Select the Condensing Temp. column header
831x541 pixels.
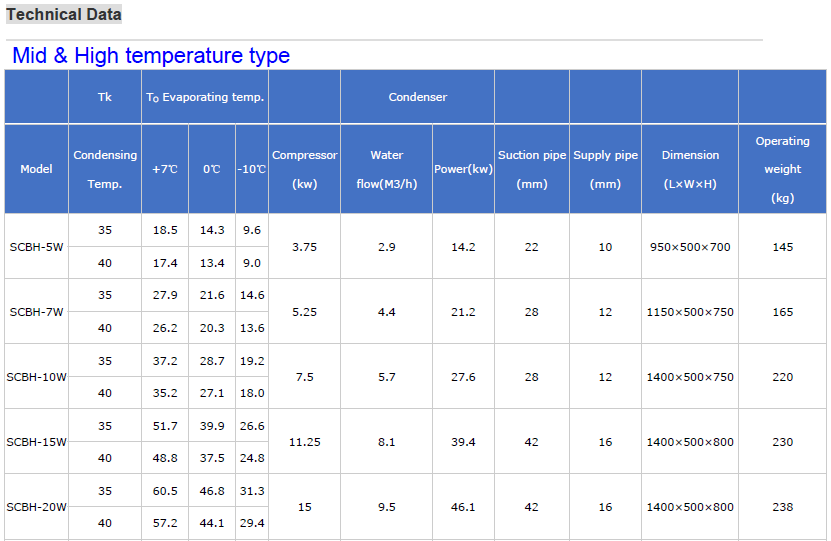tap(105, 169)
